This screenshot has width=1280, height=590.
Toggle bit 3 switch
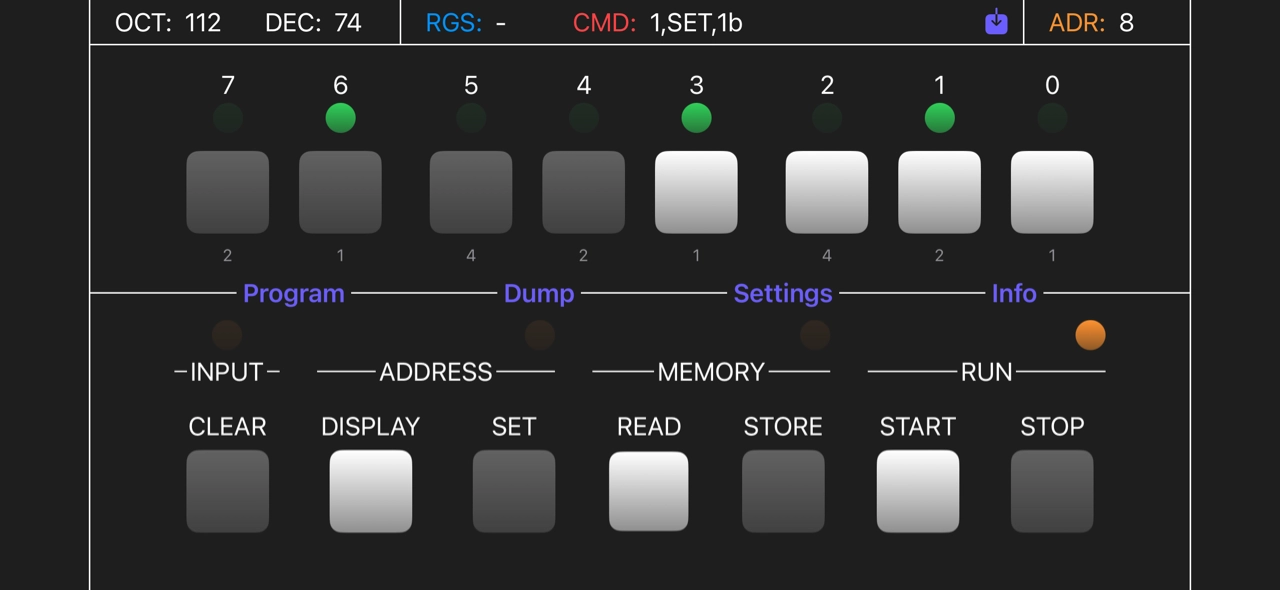point(696,192)
